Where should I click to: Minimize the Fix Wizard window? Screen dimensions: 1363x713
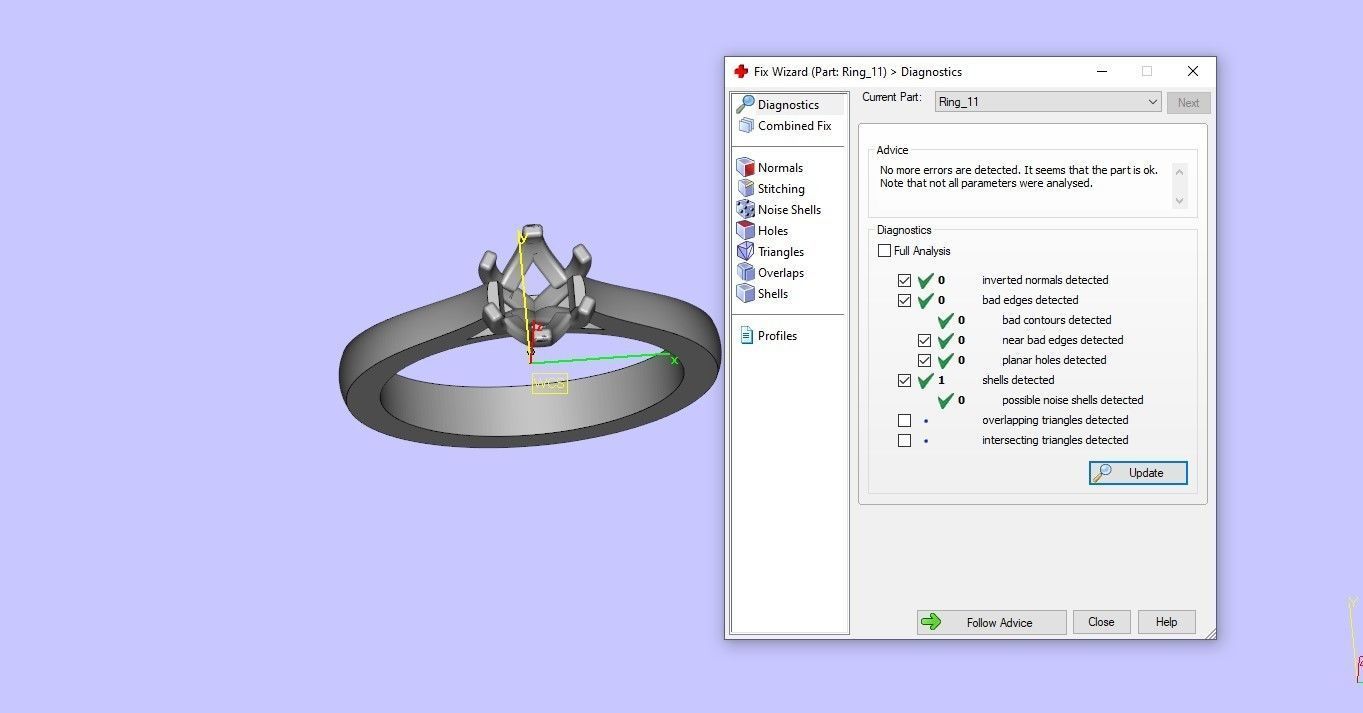(x=1102, y=72)
